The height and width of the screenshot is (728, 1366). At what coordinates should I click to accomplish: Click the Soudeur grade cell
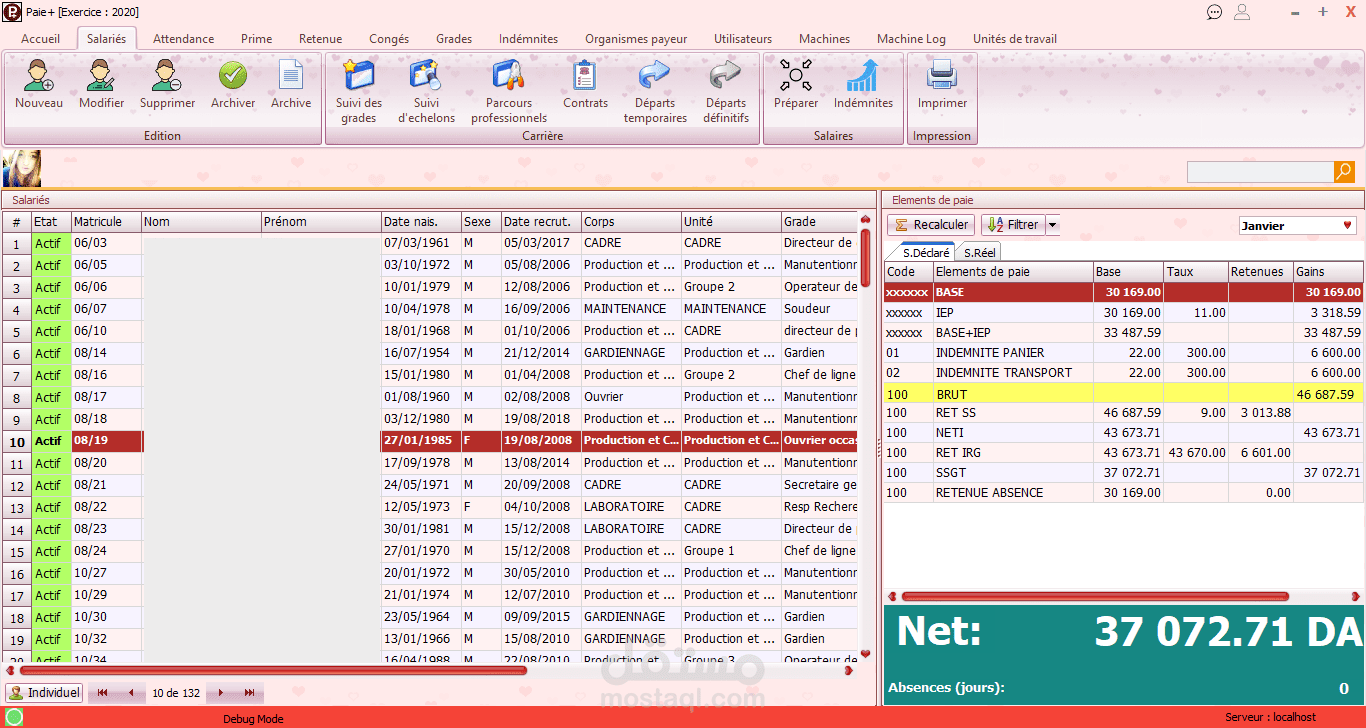(x=819, y=309)
